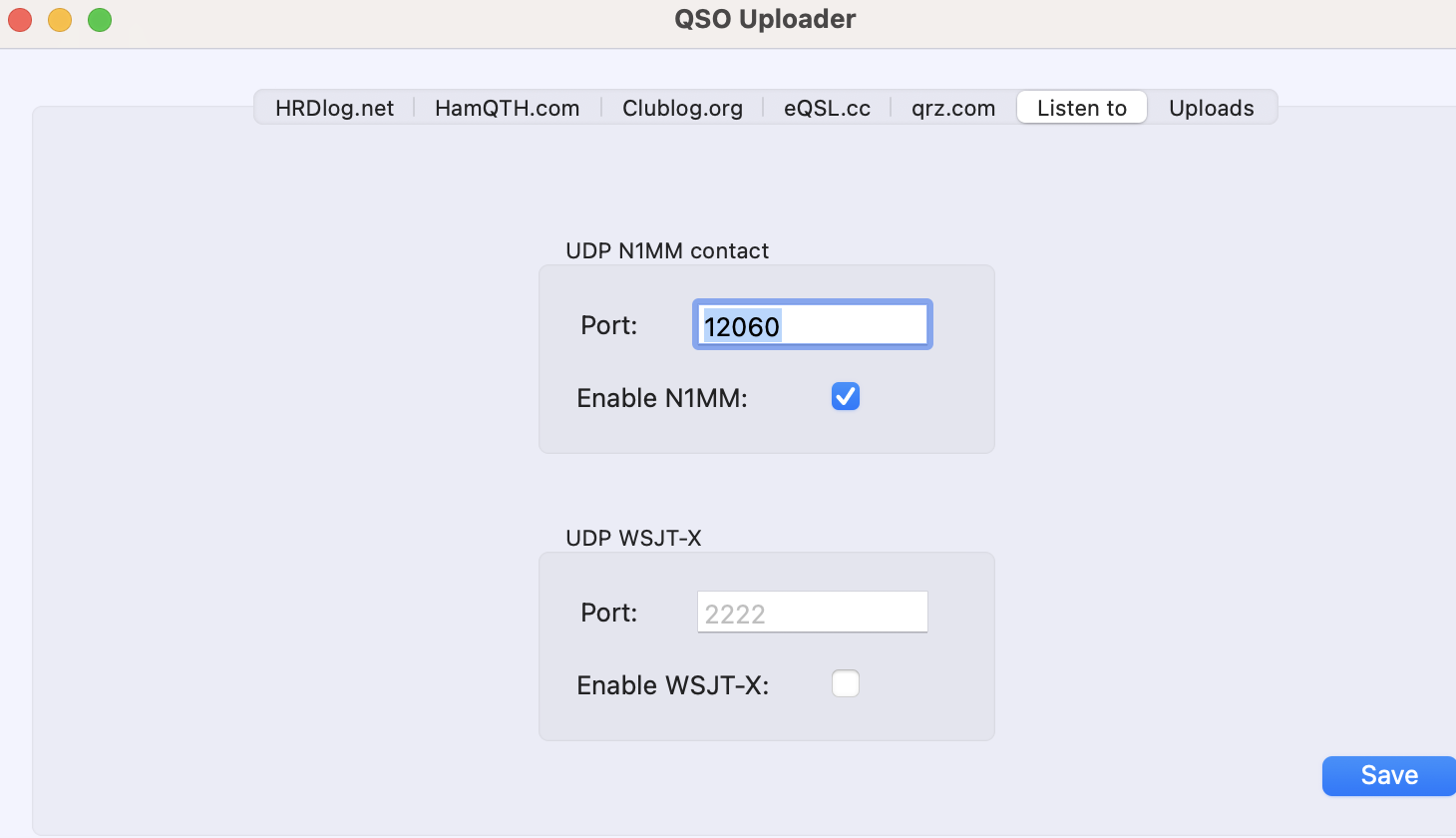Switch to the Uploads tab
1456x838 pixels.
[x=1211, y=108]
